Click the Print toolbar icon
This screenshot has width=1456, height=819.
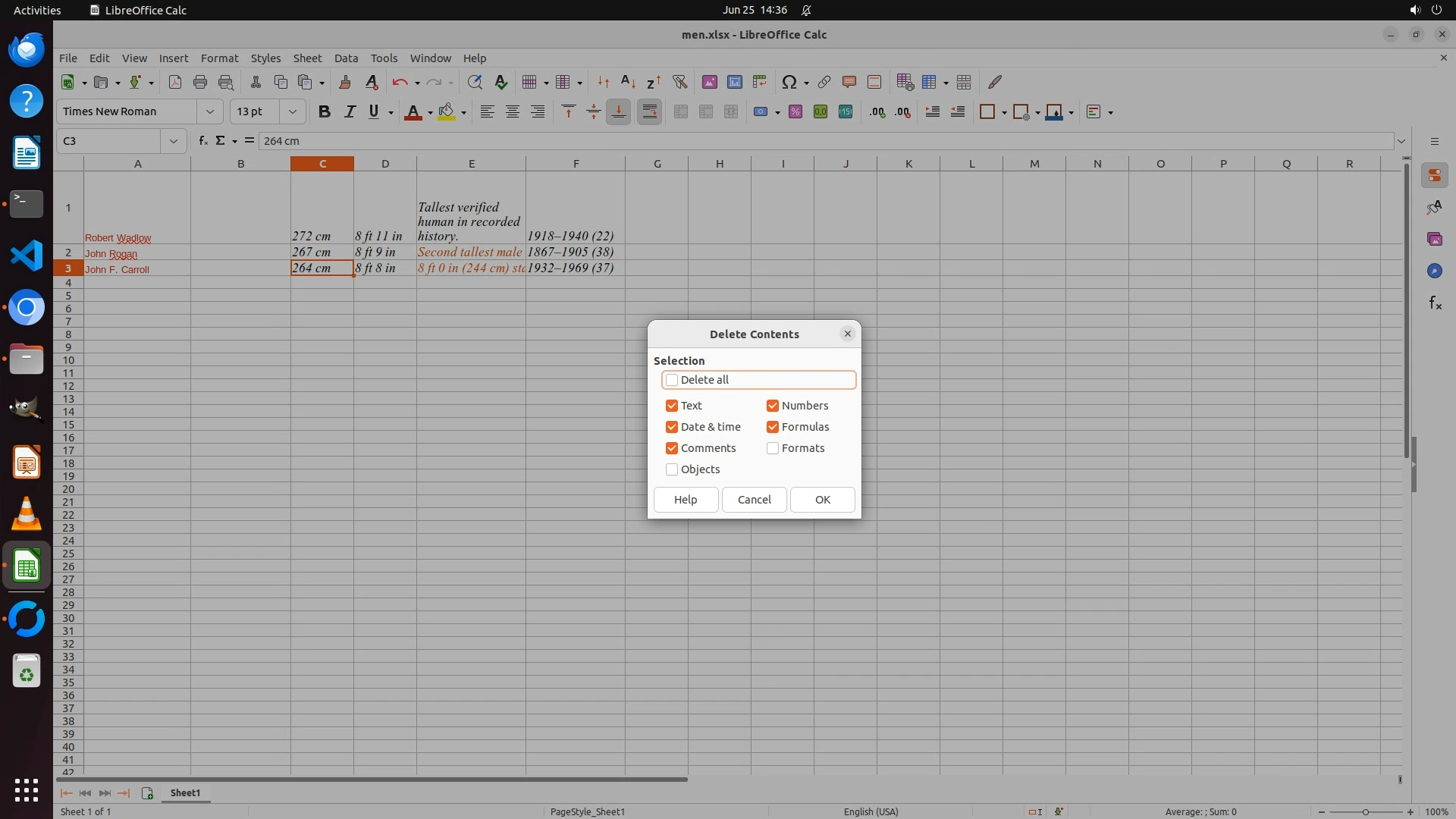[200, 82]
